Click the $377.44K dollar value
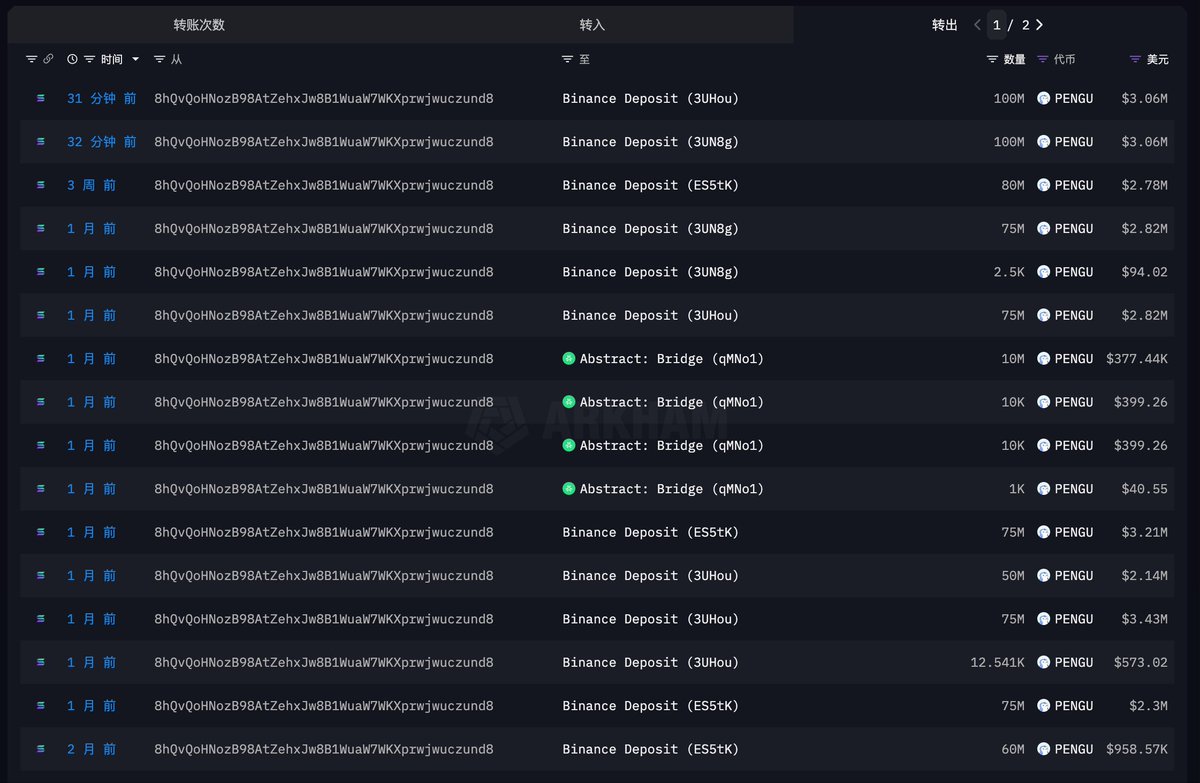The height and width of the screenshot is (783, 1200). coord(1137,359)
